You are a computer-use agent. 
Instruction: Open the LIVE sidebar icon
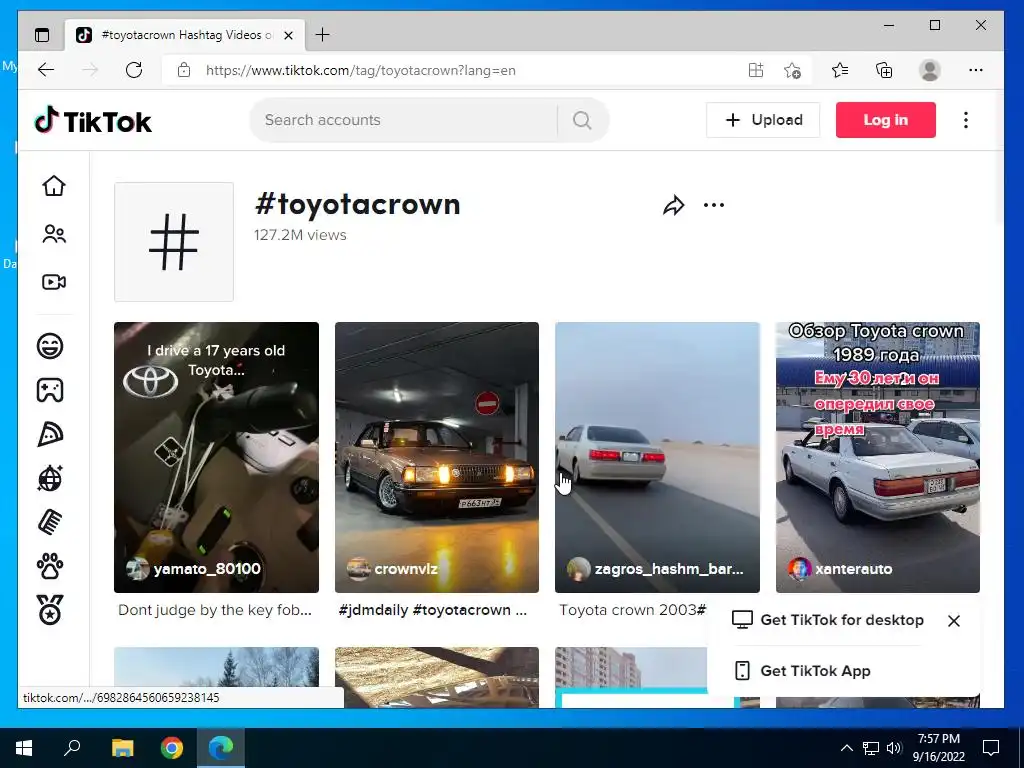54,282
